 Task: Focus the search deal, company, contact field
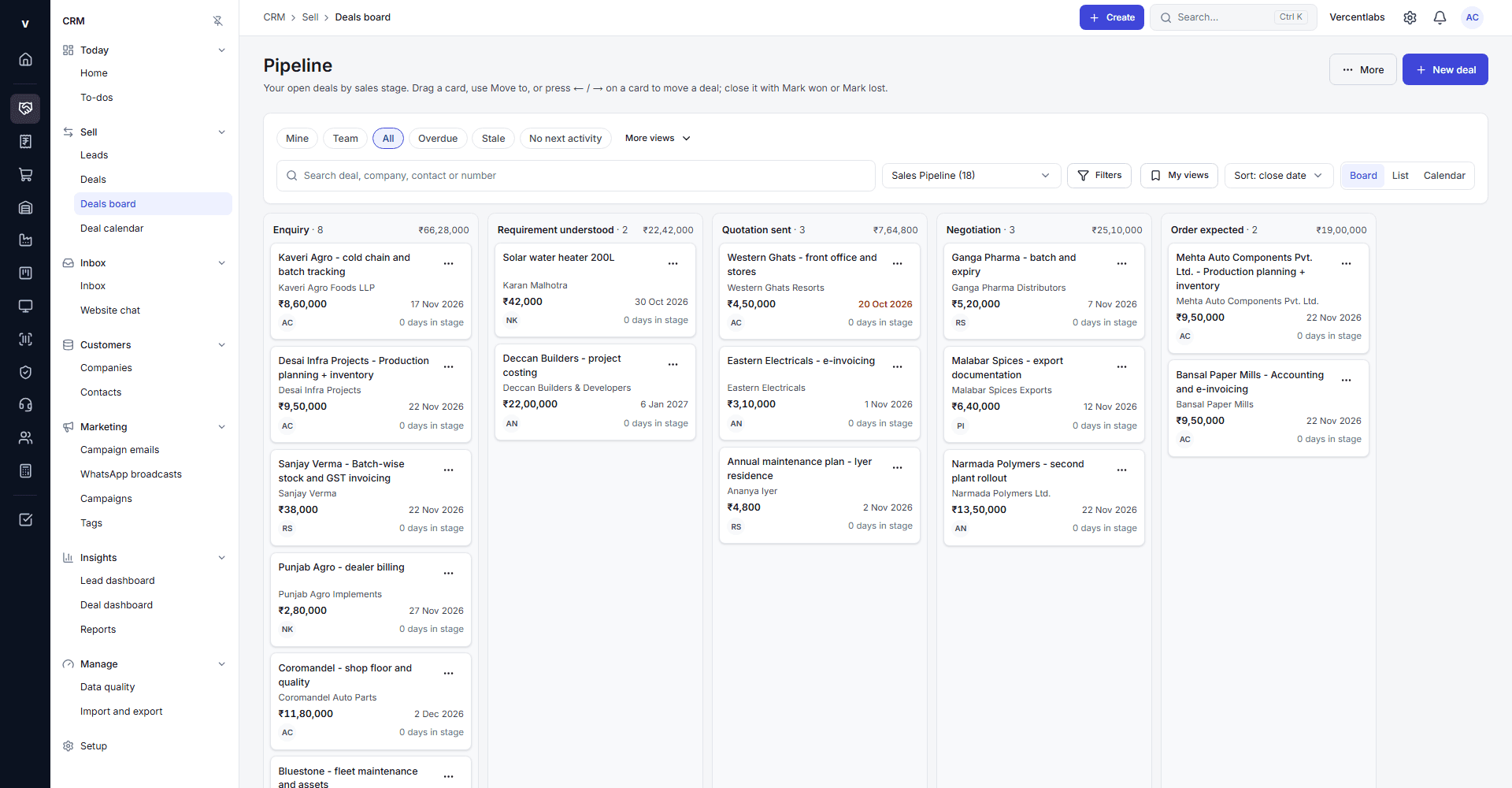tap(576, 176)
